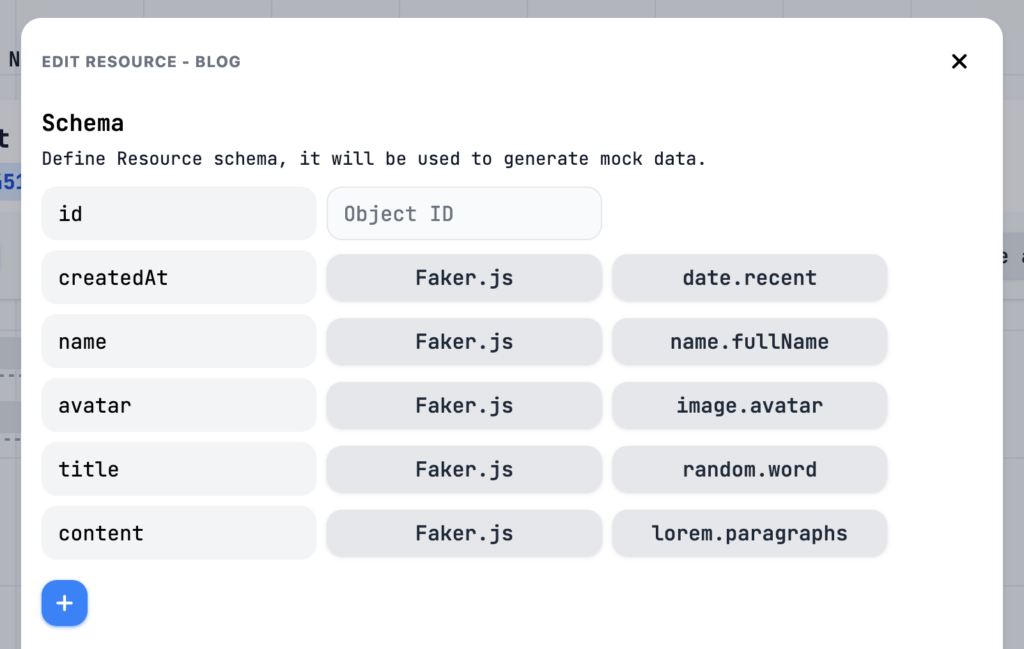Select the Faker.js option for title field

[463, 469]
